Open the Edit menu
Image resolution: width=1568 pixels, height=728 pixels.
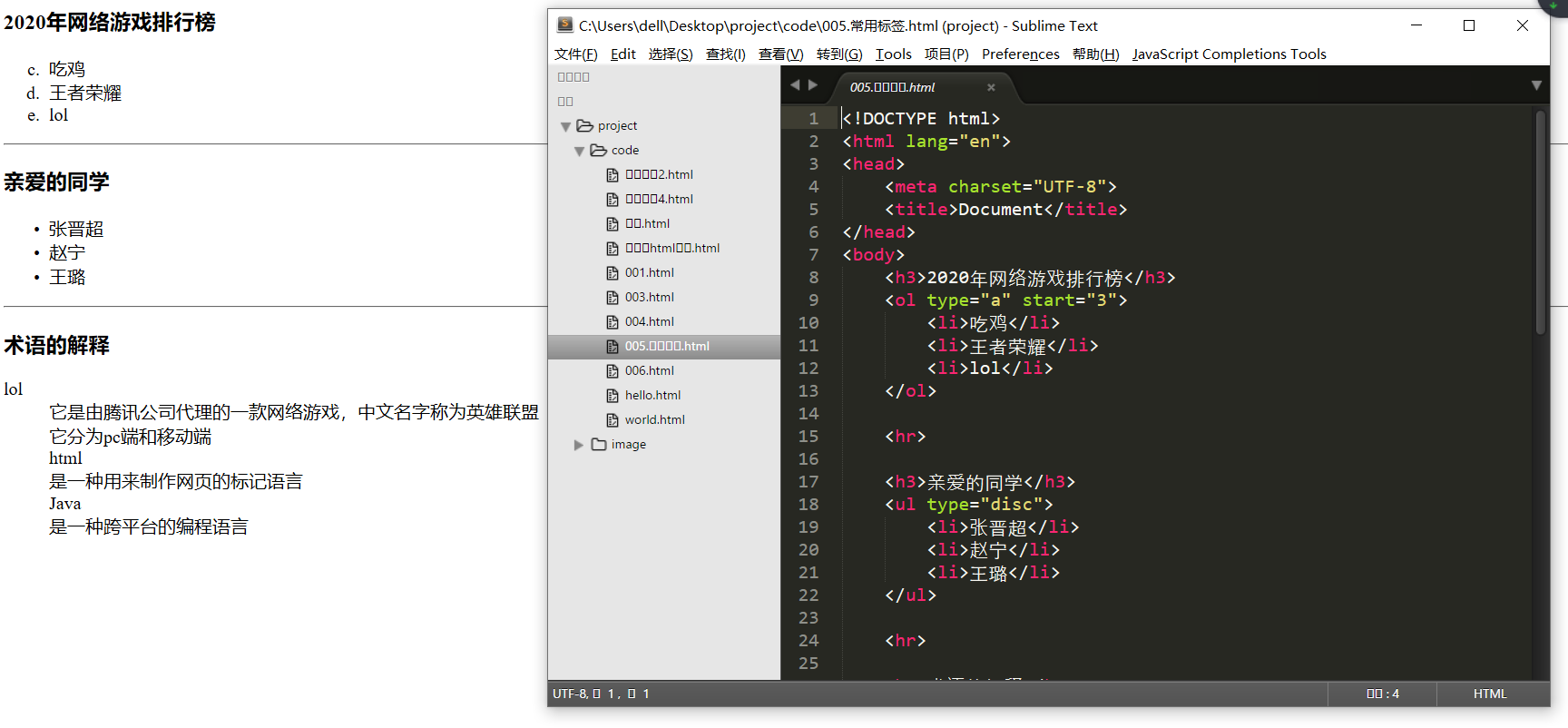pyautogui.click(x=622, y=54)
